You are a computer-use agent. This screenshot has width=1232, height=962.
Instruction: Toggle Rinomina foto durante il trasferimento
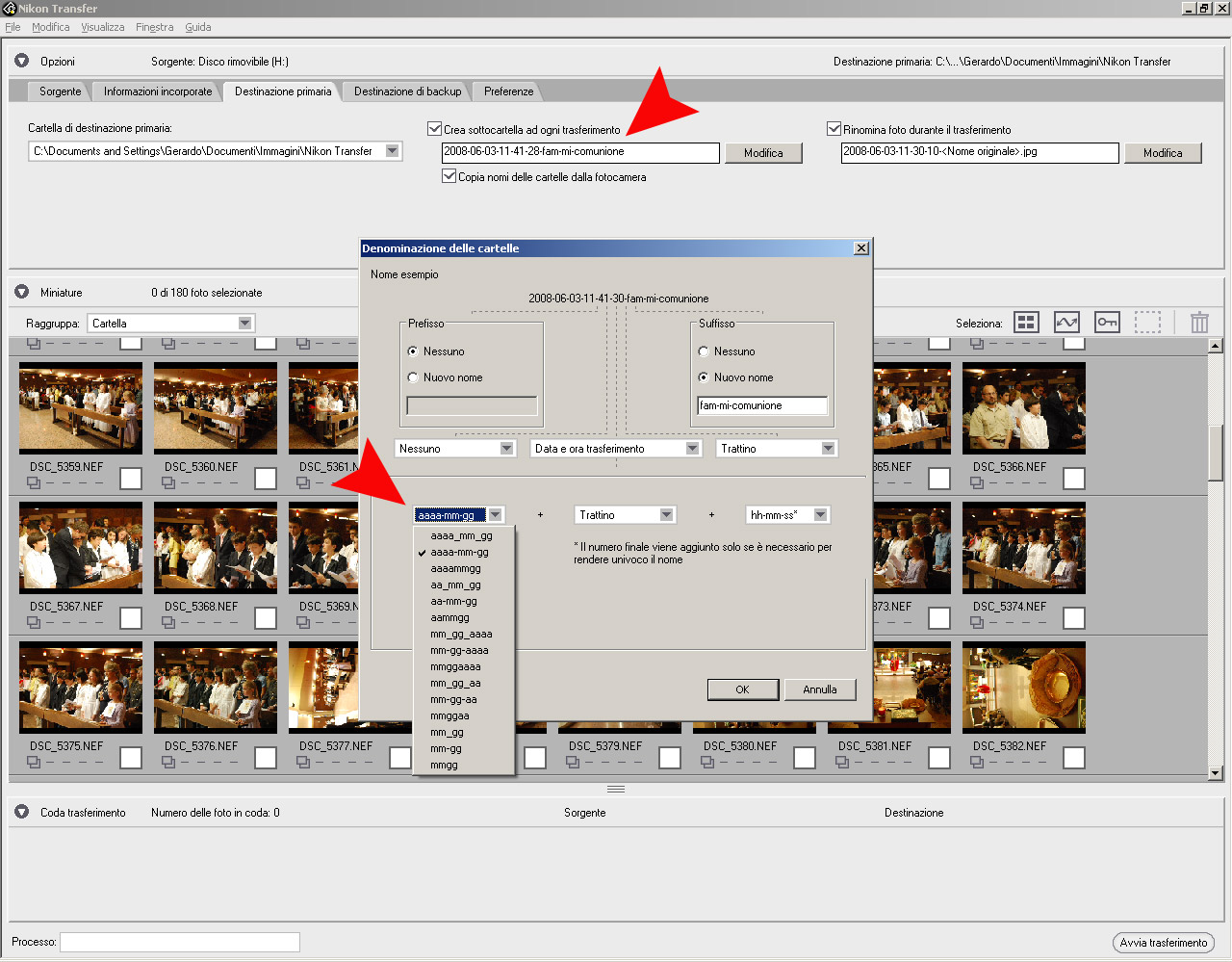click(834, 128)
